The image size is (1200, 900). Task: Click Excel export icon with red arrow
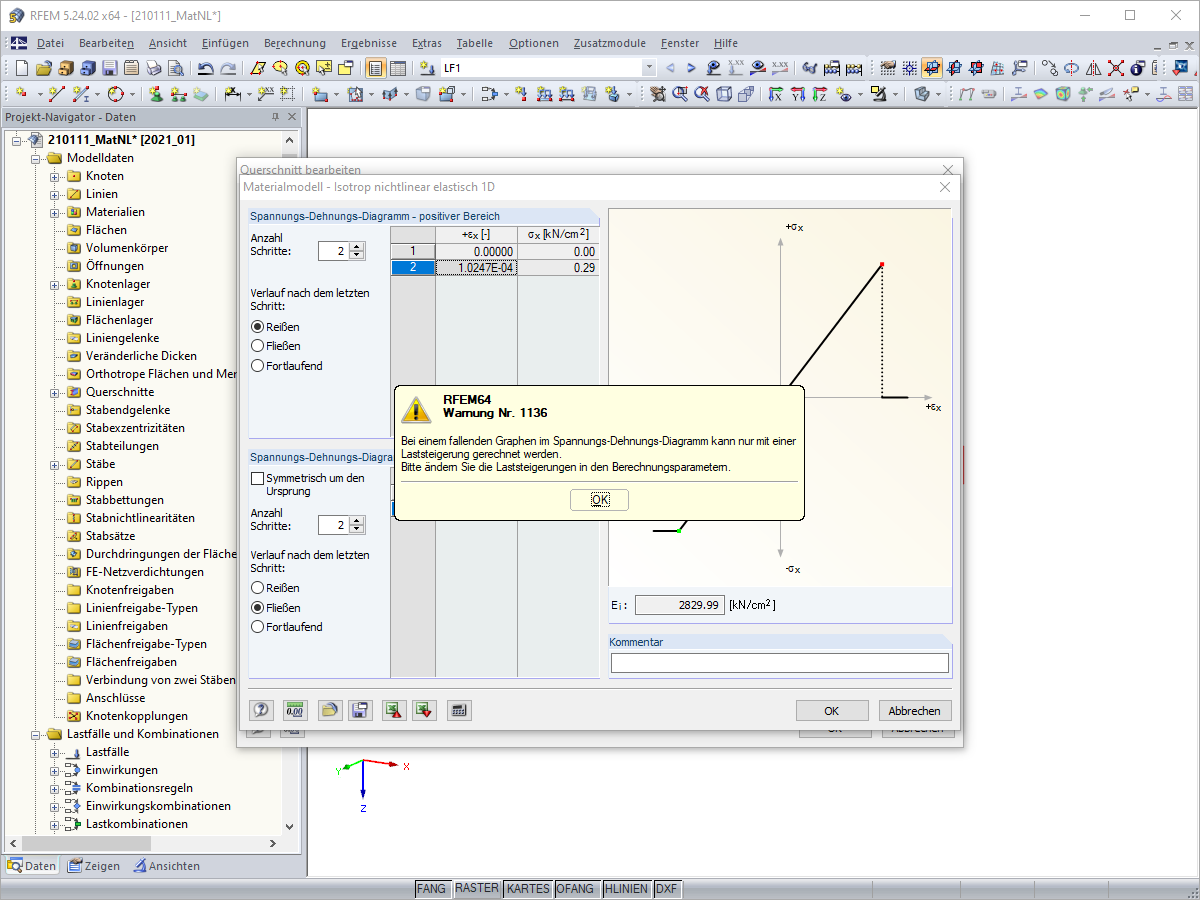pos(394,710)
